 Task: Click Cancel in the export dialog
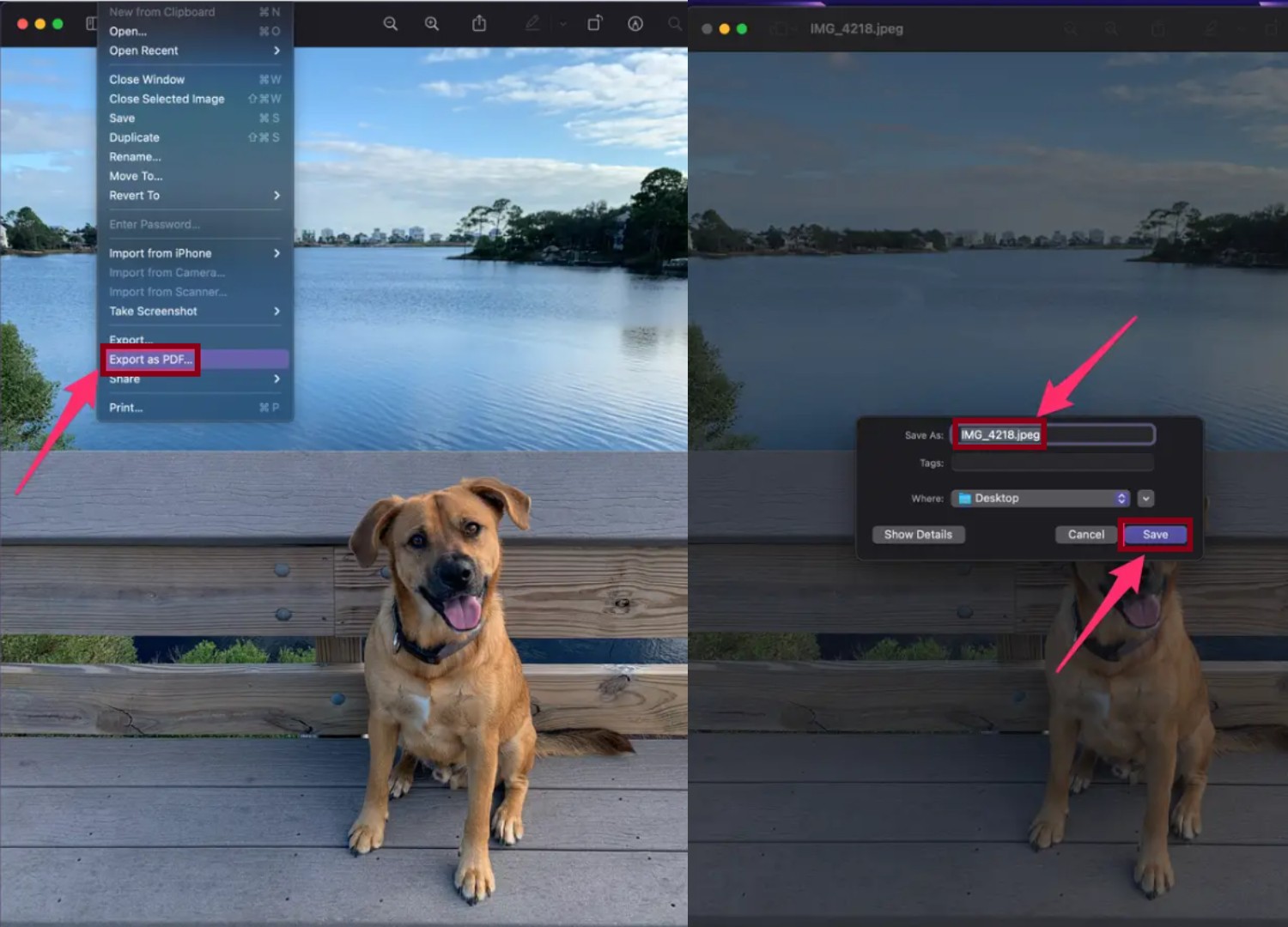1084,534
